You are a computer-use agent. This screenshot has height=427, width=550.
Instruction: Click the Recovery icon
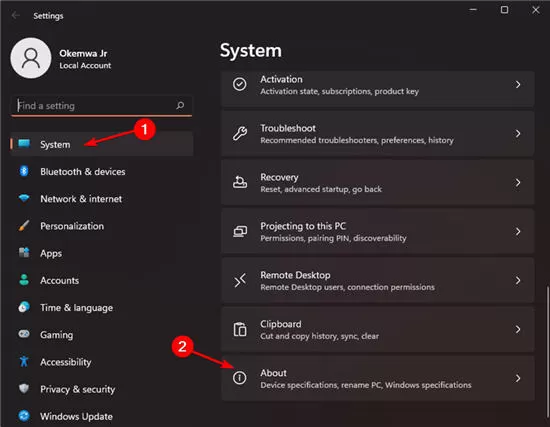pyautogui.click(x=240, y=182)
